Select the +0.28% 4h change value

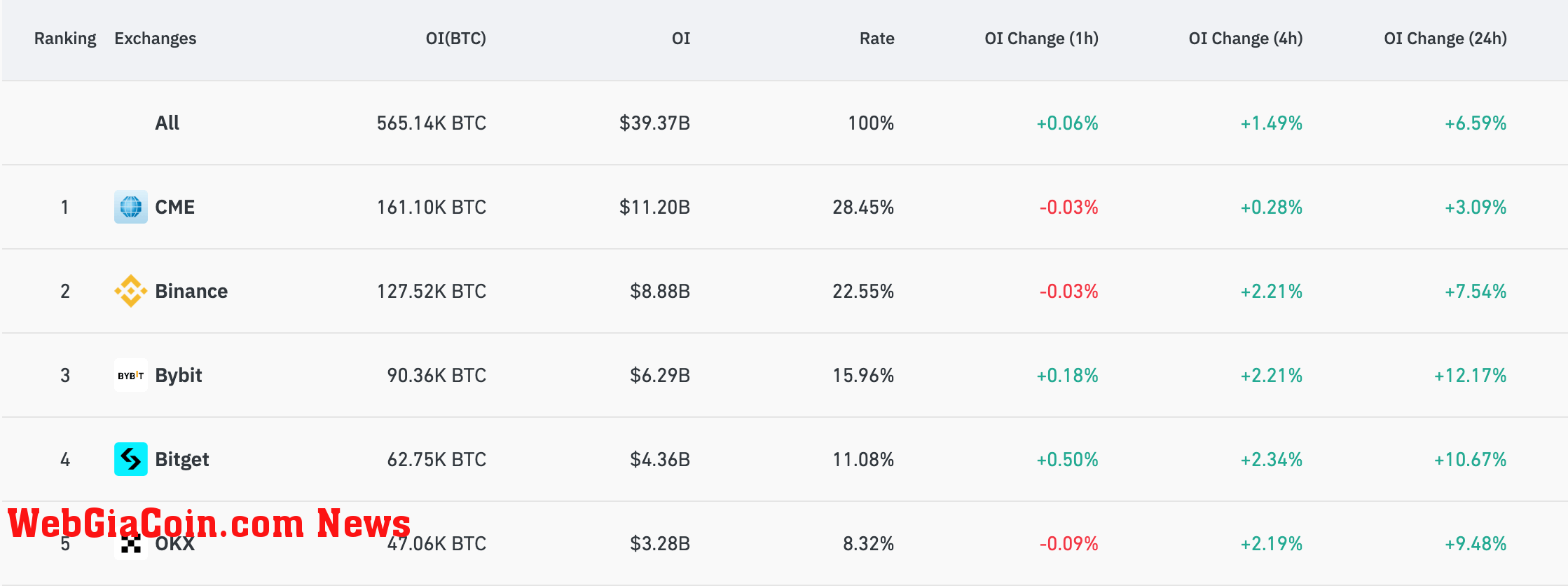(1272, 207)
